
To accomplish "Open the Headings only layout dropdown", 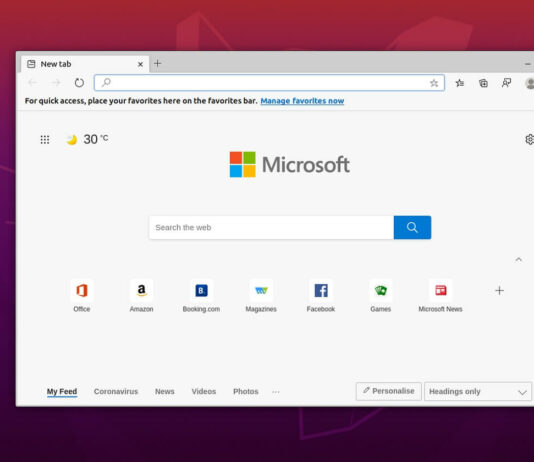I will click(478, 392).
